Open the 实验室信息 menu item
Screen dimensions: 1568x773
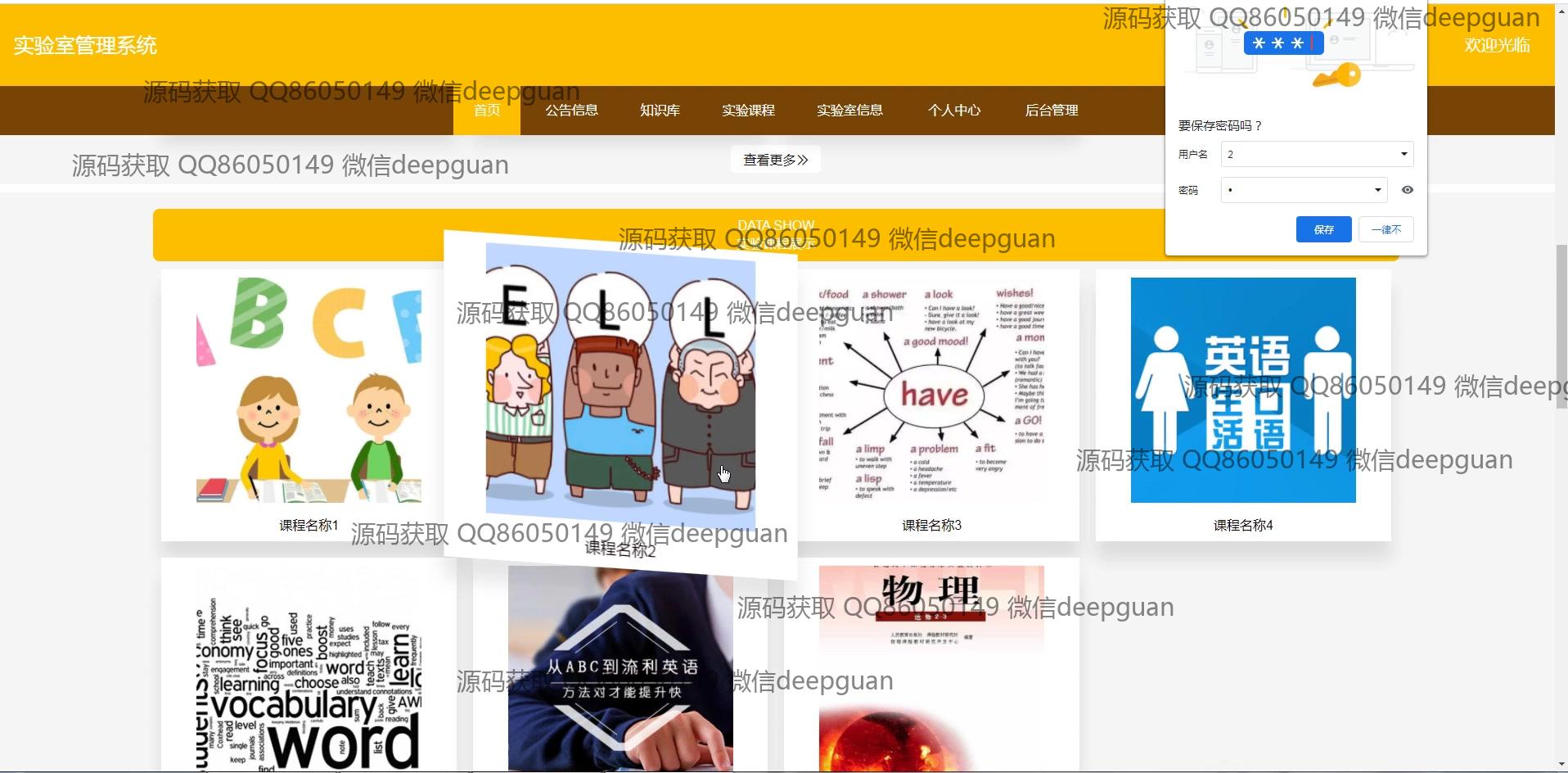click(849, 110)
